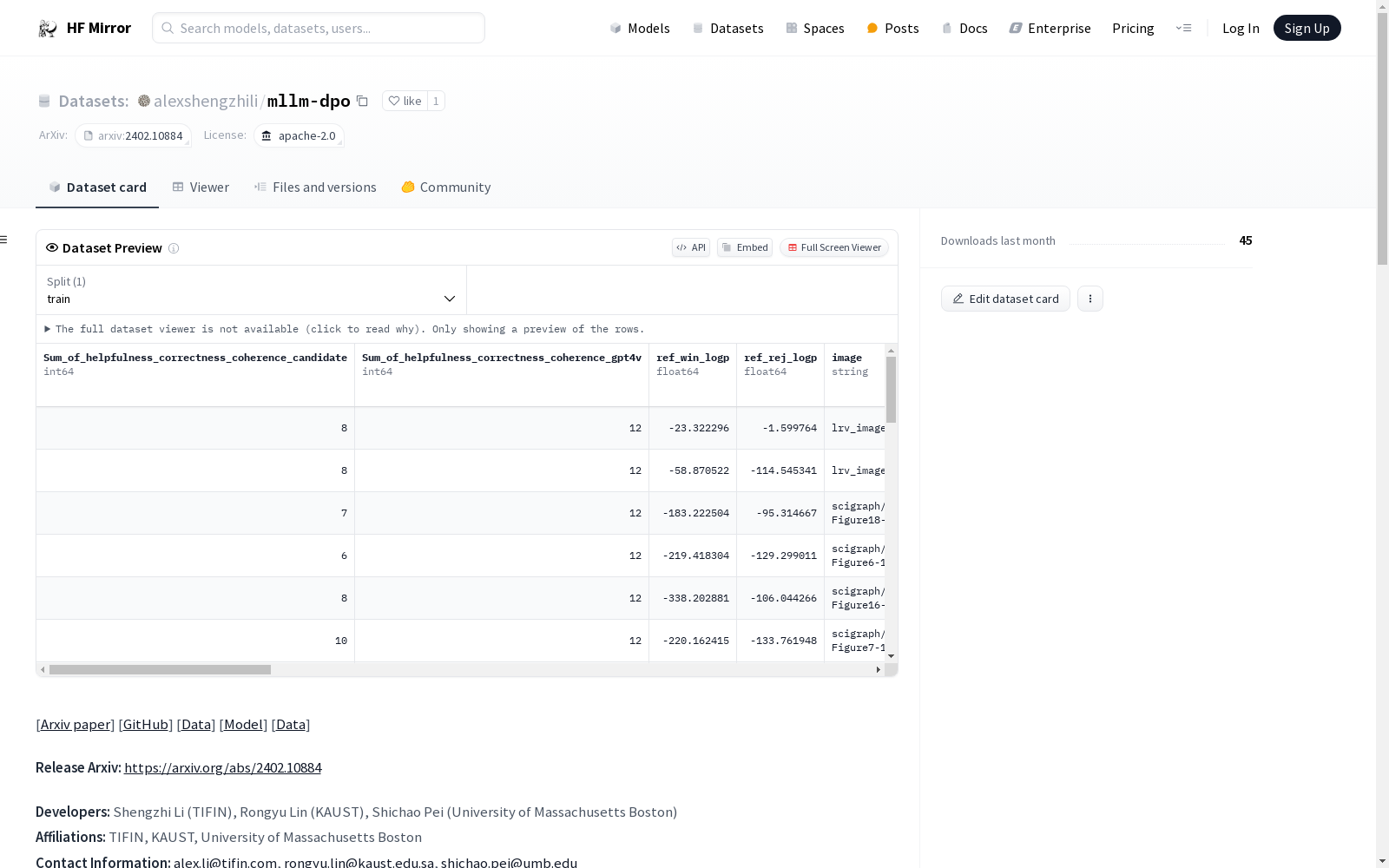The width and height of the screenshot is (1389, 868).
Task: Open https://arxiv.org/abs/2402.10884 link
Action: click(222, 768)
